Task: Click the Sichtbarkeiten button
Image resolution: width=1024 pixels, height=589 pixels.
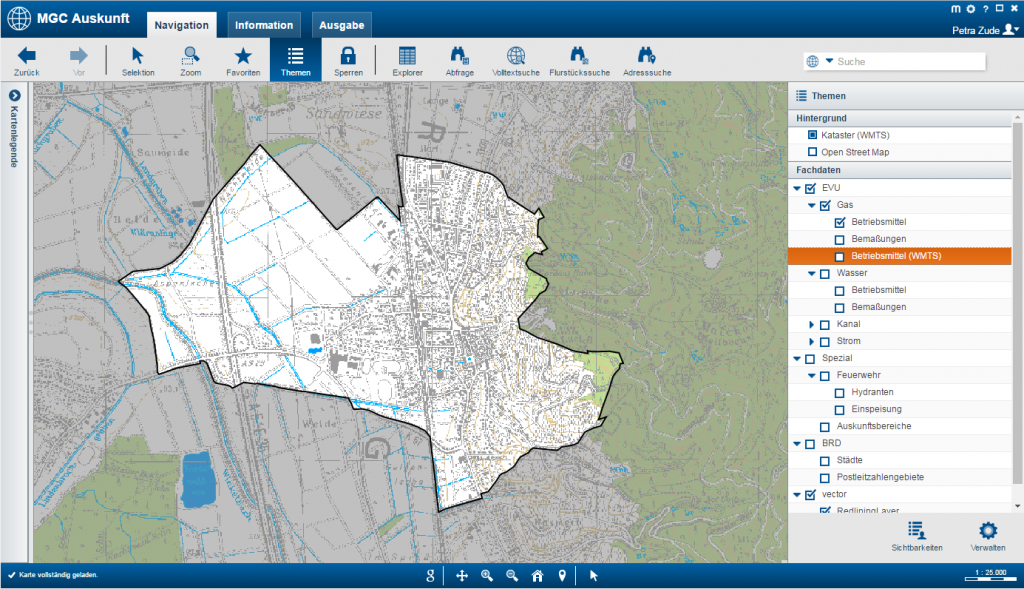Action: point(916,536)
